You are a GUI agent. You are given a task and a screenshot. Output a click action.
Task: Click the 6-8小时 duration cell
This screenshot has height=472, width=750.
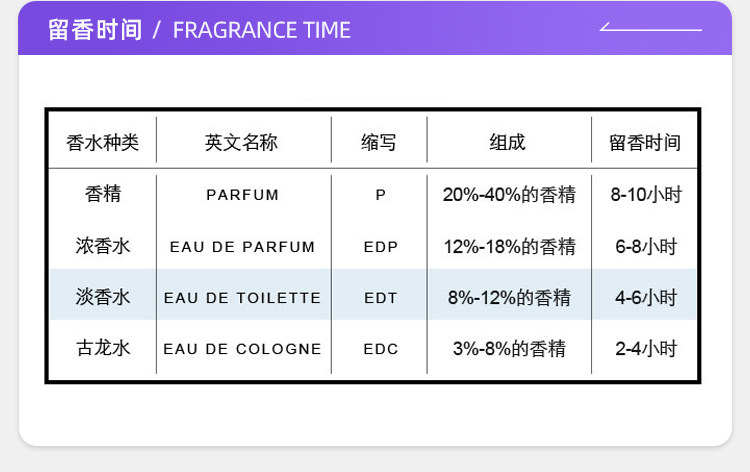[x=645, y=246]
